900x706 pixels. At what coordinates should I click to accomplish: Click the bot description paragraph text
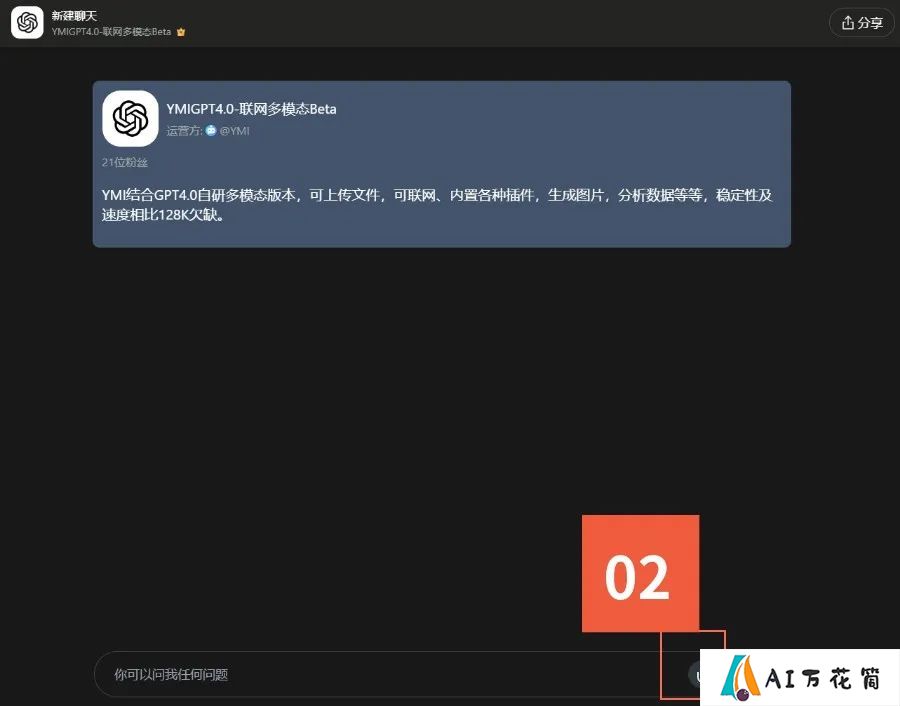[x=437, y=205]
